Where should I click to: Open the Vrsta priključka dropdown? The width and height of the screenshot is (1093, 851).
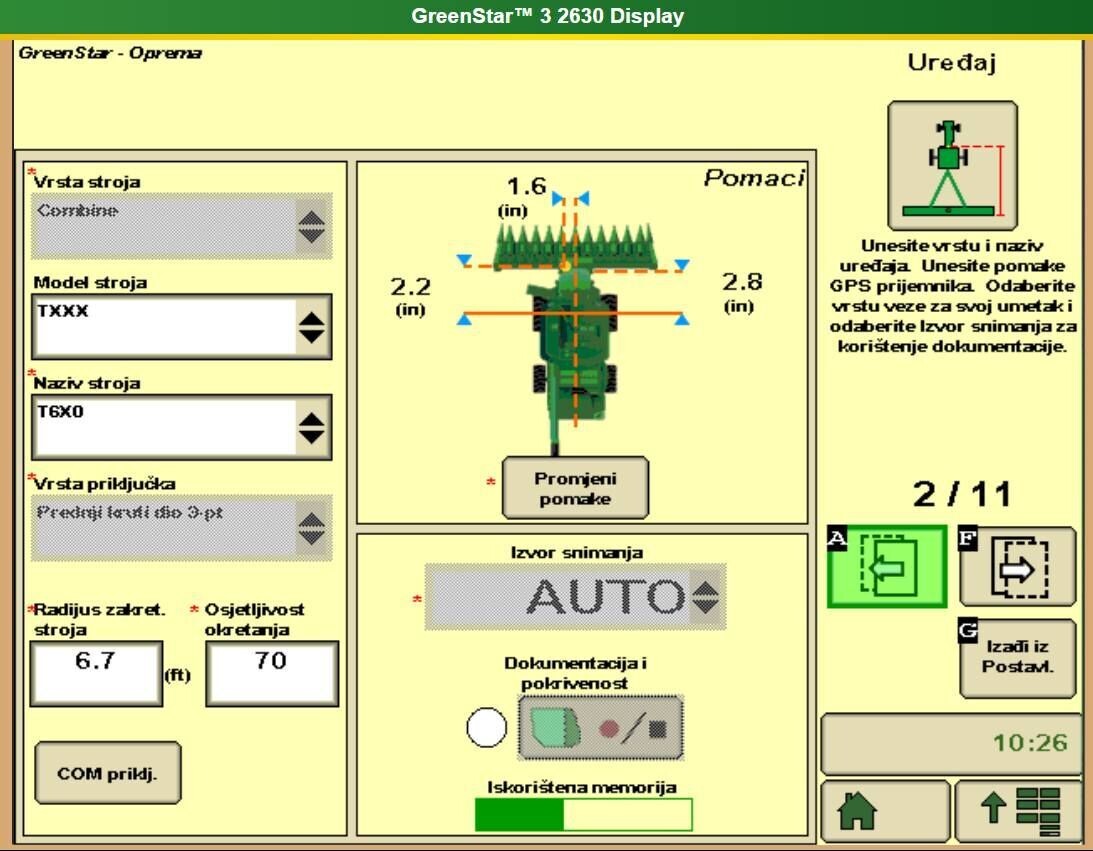pyautogui.click(x=181, y=528)
